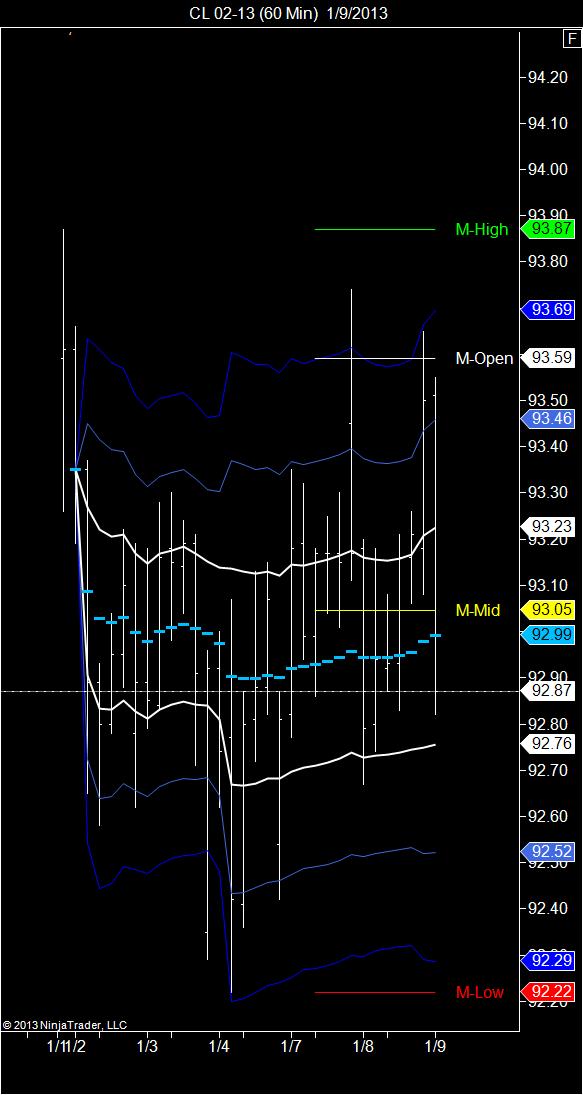Click the 94.20 price axis label
The image size is (583, 1095).
coord(547,78)
